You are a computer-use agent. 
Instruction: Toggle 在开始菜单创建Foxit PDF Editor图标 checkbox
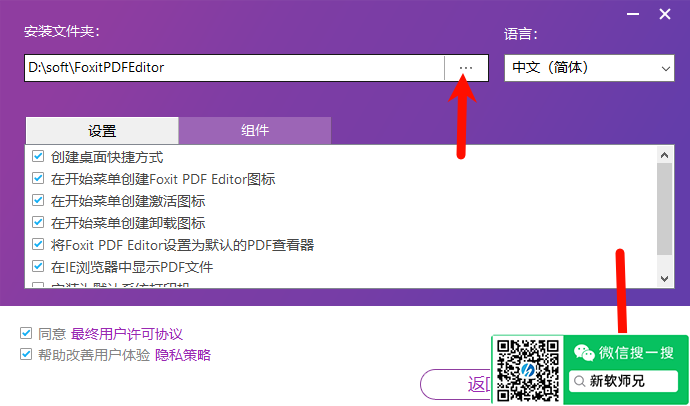coord(38,178)
